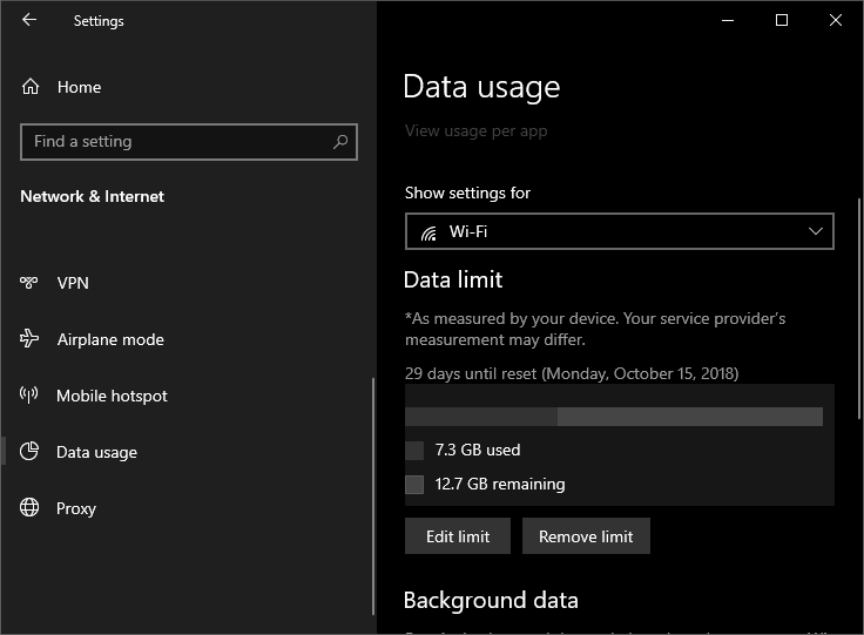Click the Mobile hotspot signal icon
Image resolution: width=864 pixels, height=635 pixels.
point(29,395)
